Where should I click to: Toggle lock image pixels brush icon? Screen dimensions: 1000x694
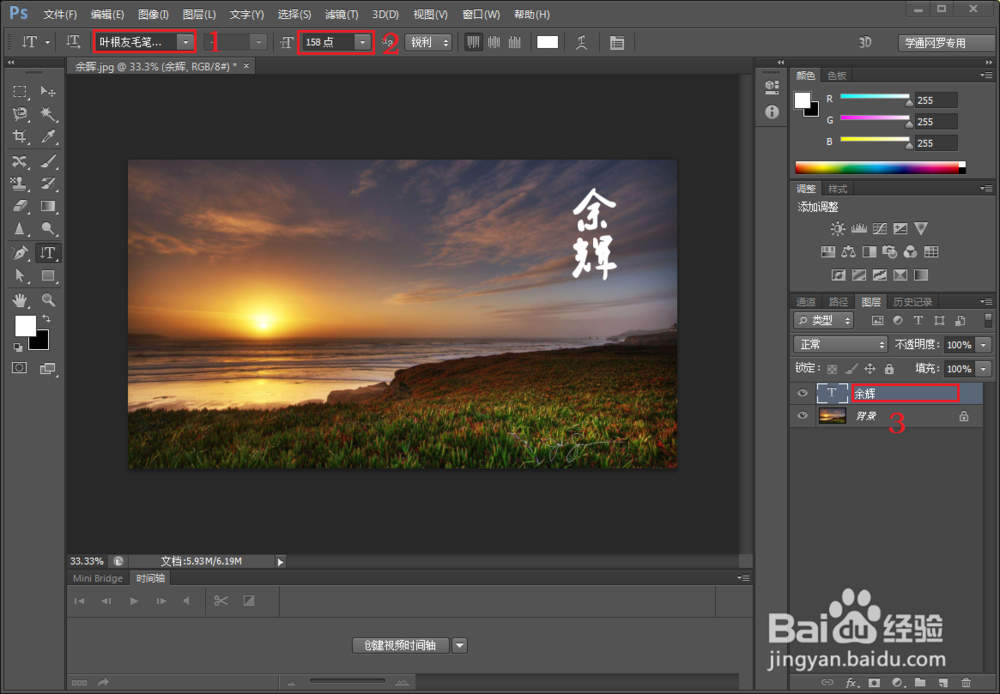[851, 369]
